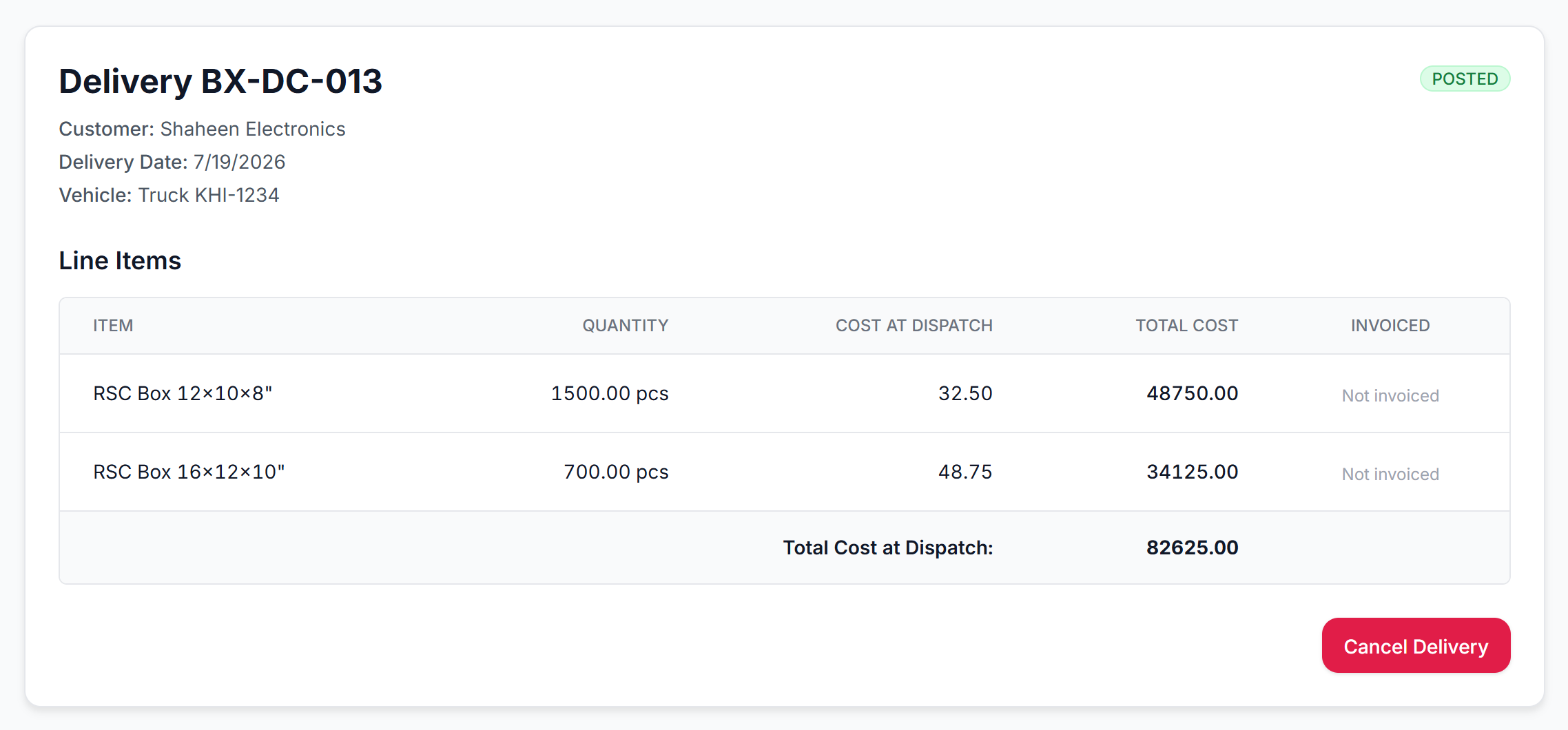Image resolution: width=1568 pixels, height=730 pixels.
Task: Click the INVOICED column header
Action: (x=1390, y=325)
